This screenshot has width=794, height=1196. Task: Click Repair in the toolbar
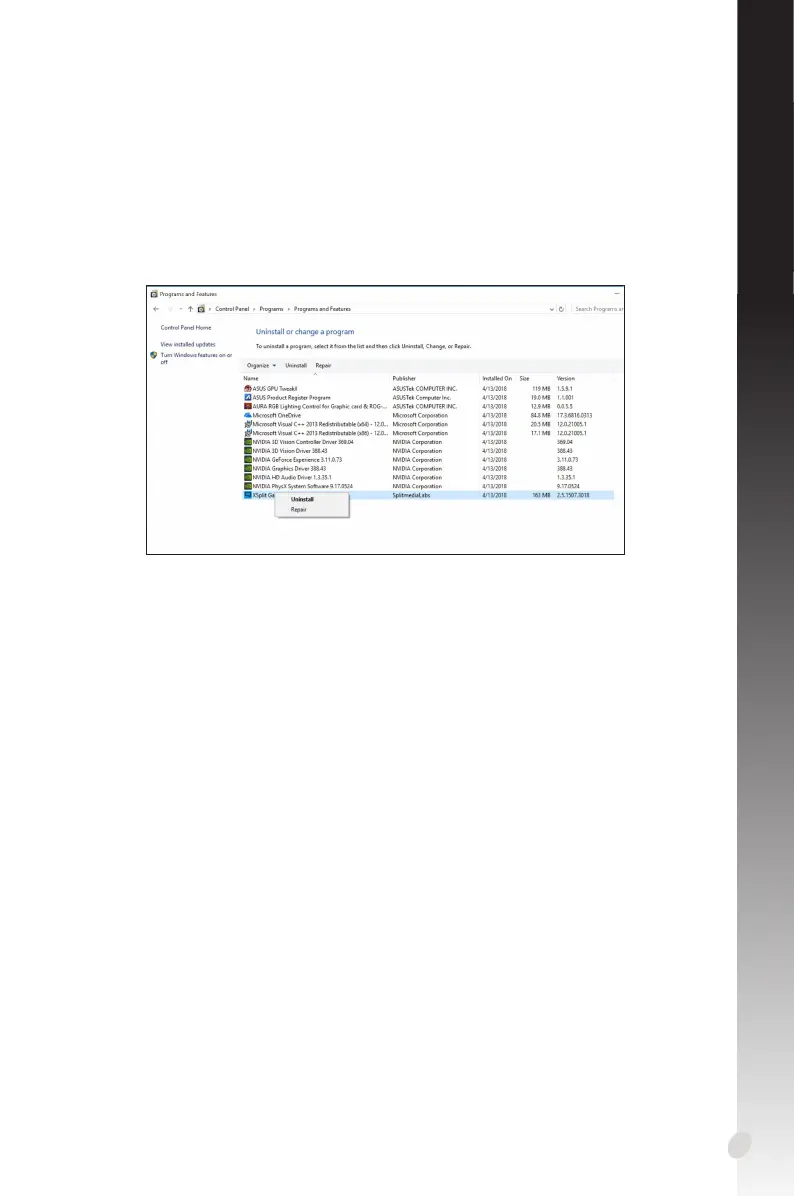(323, 365)
